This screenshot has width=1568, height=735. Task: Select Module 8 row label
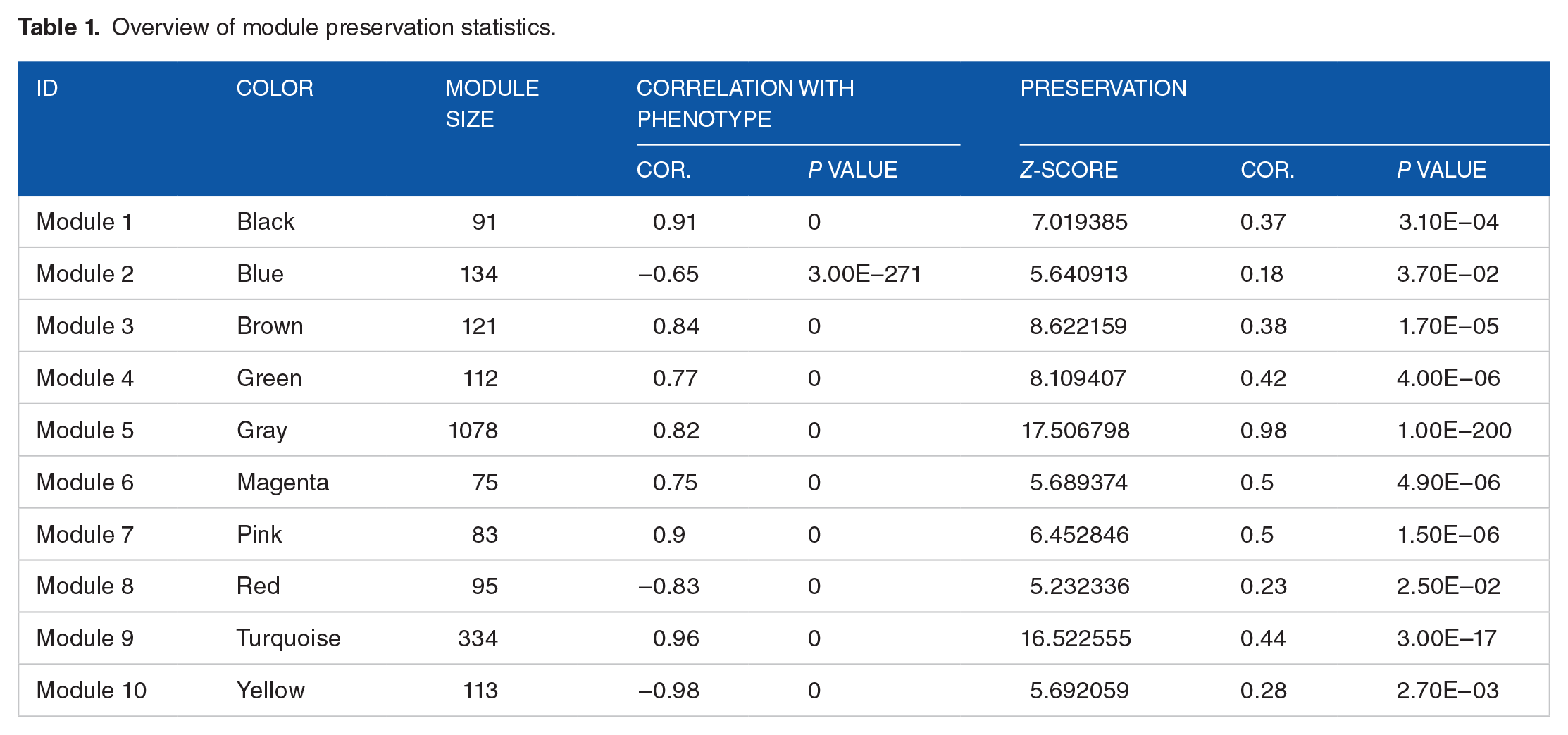point(85,586)
